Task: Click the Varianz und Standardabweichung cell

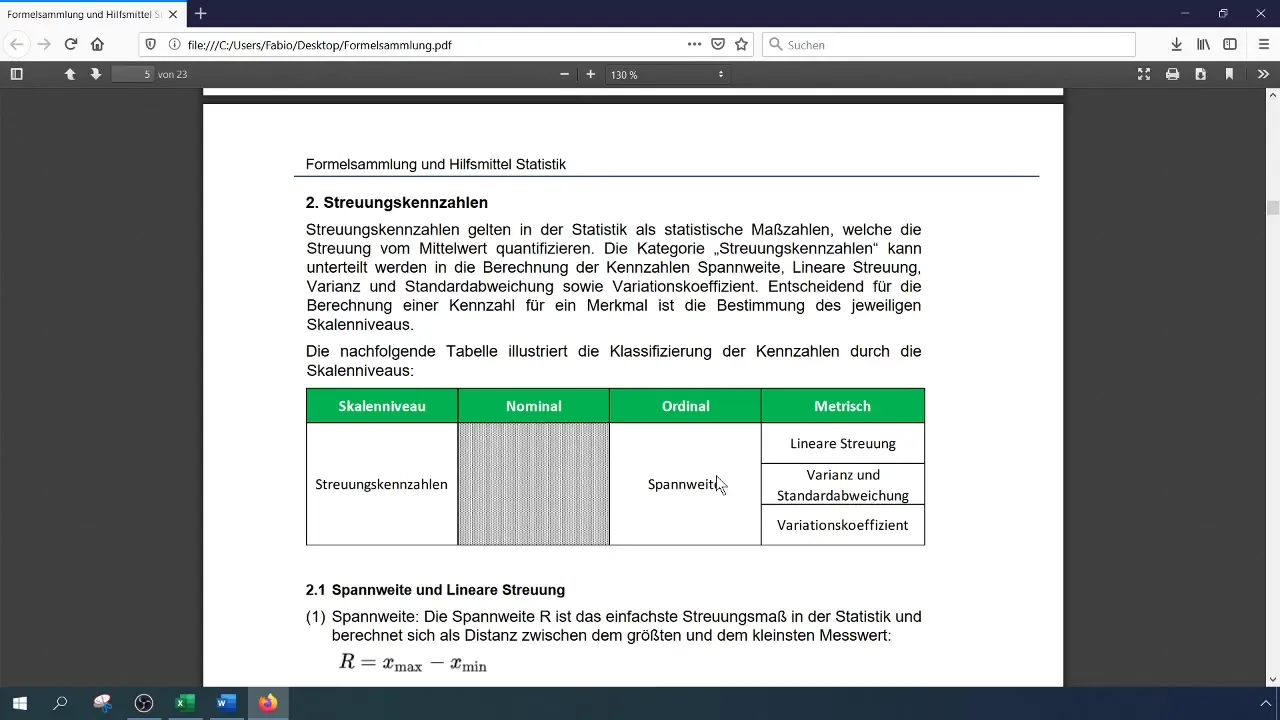Action: point(843,484)
